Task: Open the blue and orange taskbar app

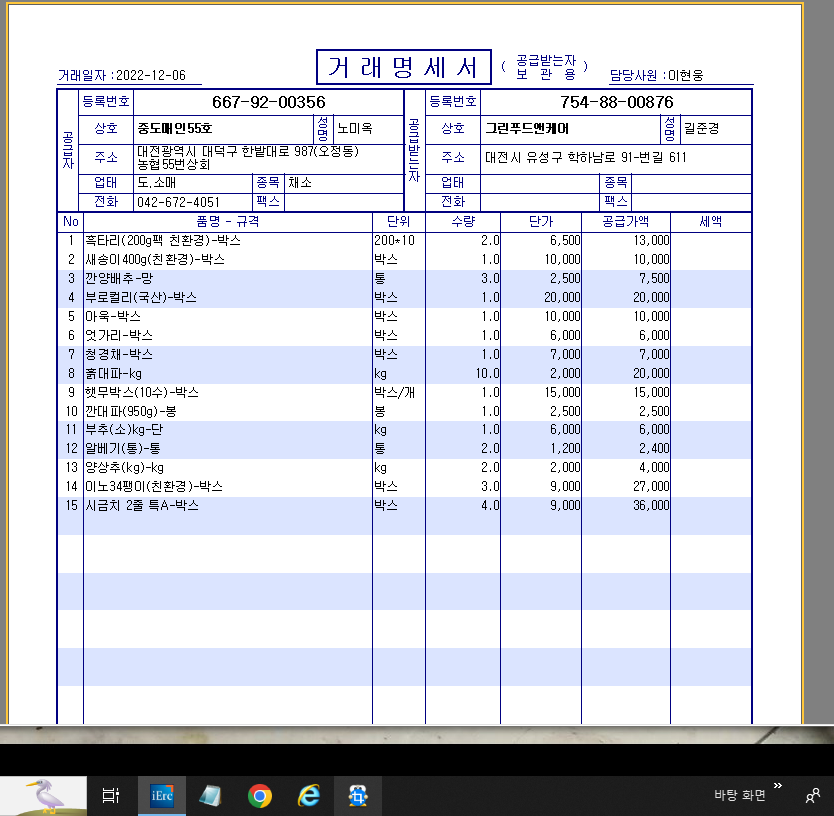Action: click(357, 796)
